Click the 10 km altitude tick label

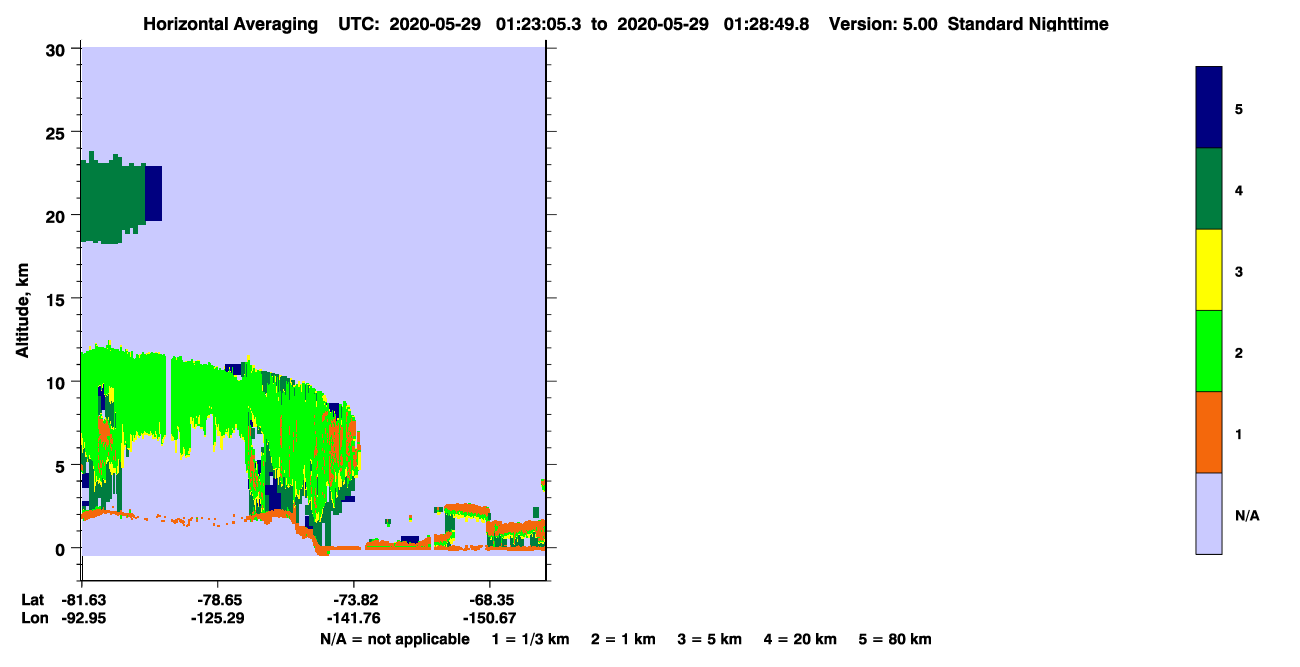(57, 382)
